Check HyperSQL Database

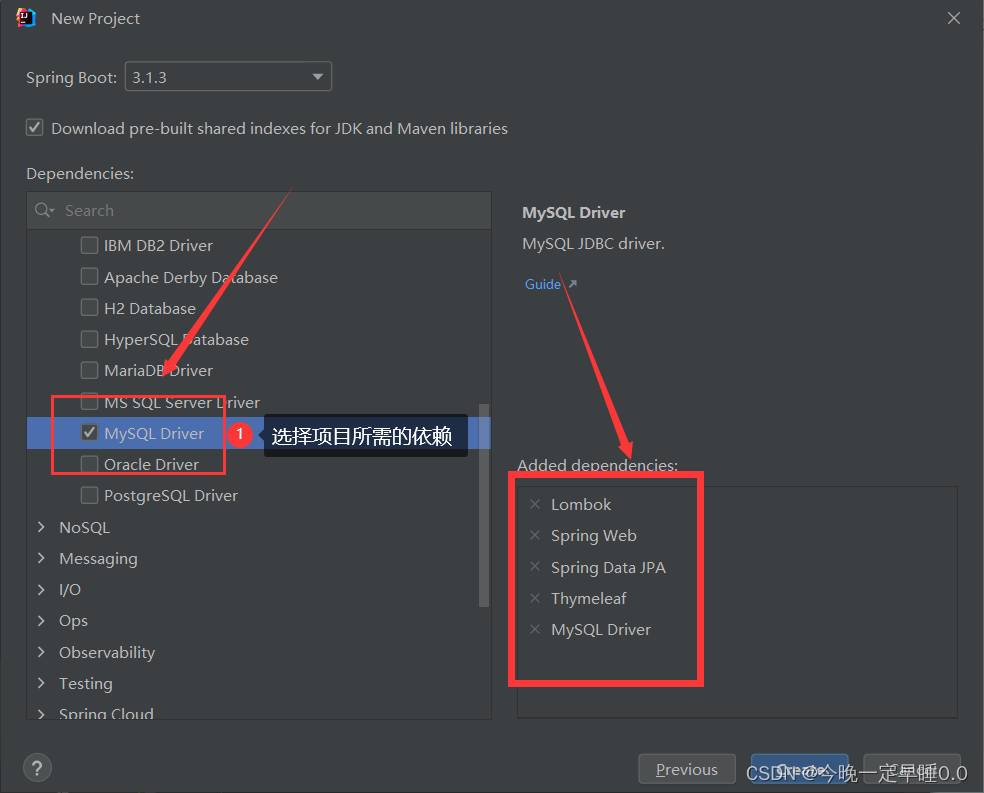click(89, 339)
